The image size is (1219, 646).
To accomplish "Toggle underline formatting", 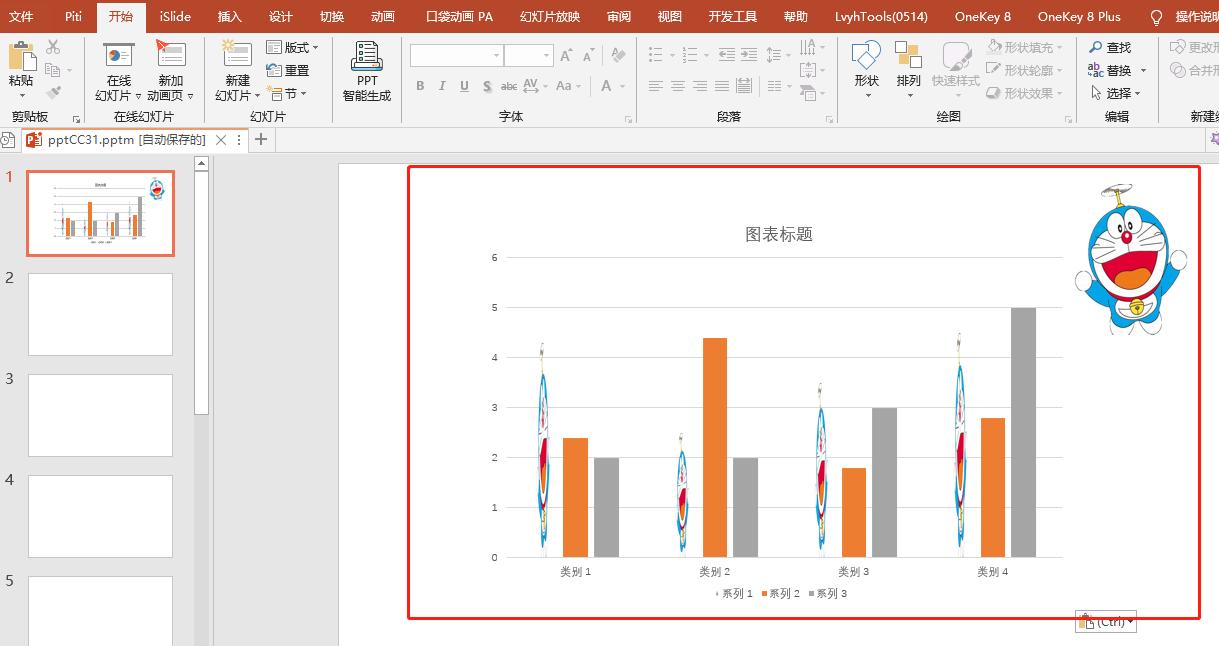I will tap(463, 86).
